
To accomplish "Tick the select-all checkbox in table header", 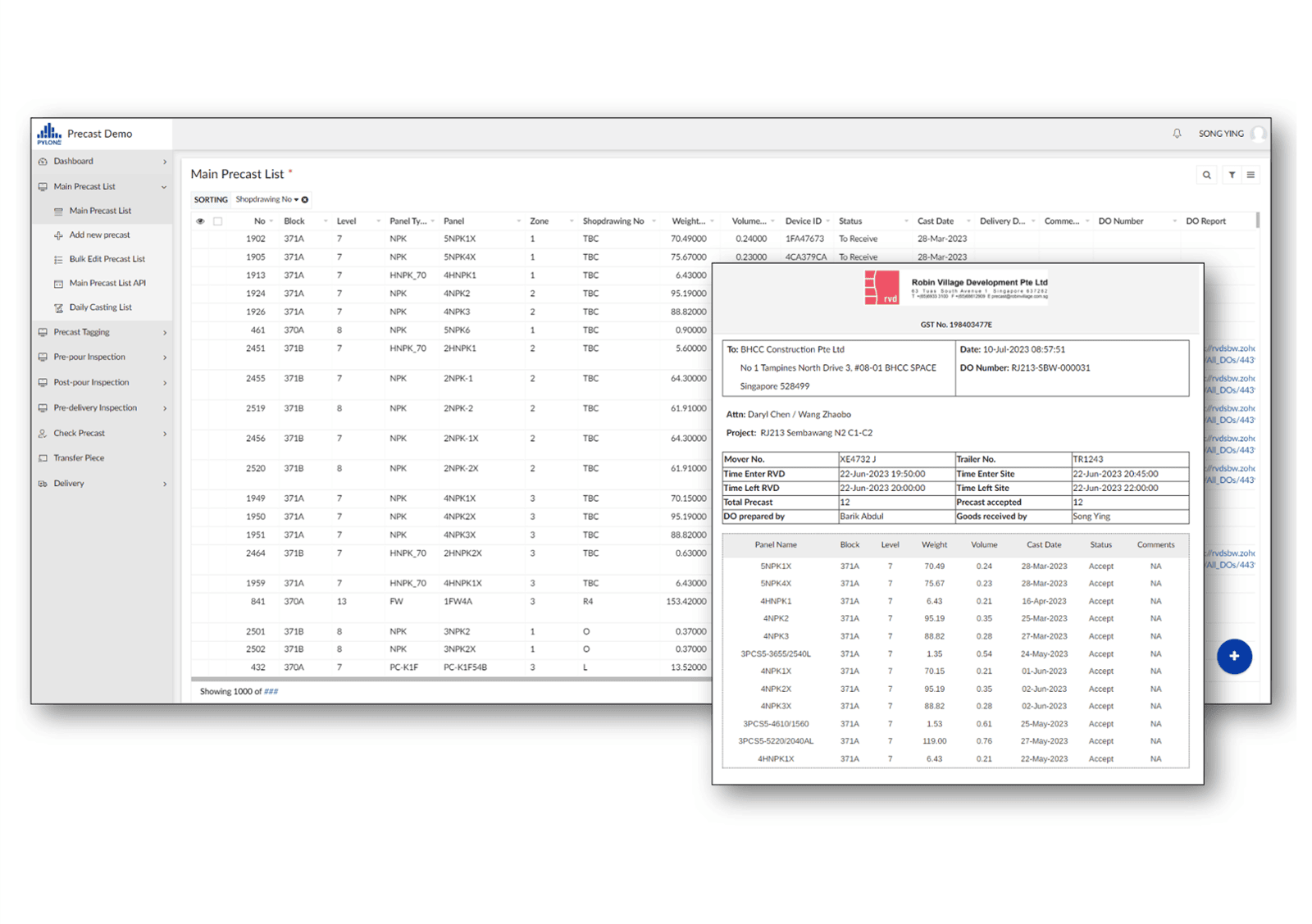I will [x=217, y=221].
